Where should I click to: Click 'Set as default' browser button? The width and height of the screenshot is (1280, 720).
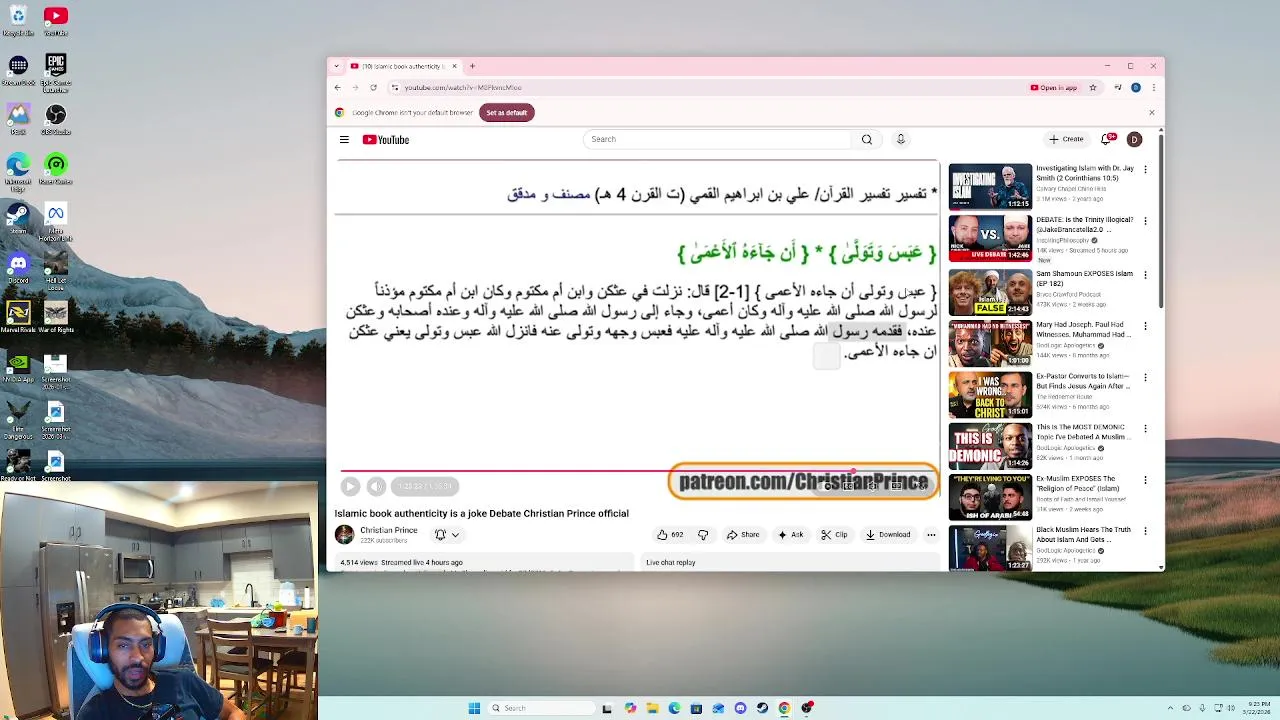tap(506, 113)
